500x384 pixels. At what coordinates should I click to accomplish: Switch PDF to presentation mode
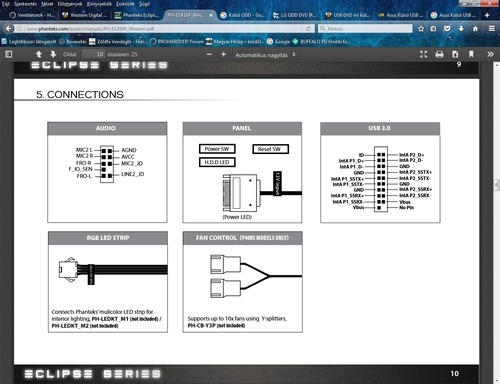point(423,54)
